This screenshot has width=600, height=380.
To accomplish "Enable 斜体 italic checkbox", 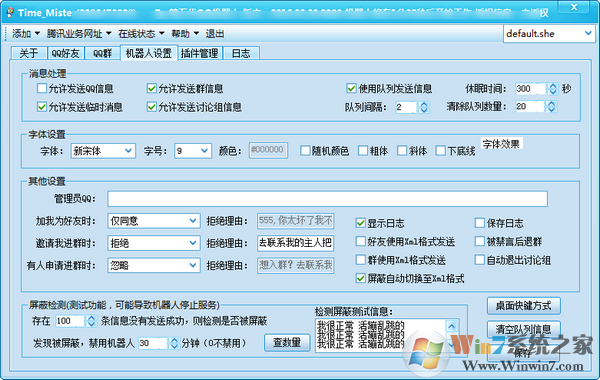I will point(402,150).
